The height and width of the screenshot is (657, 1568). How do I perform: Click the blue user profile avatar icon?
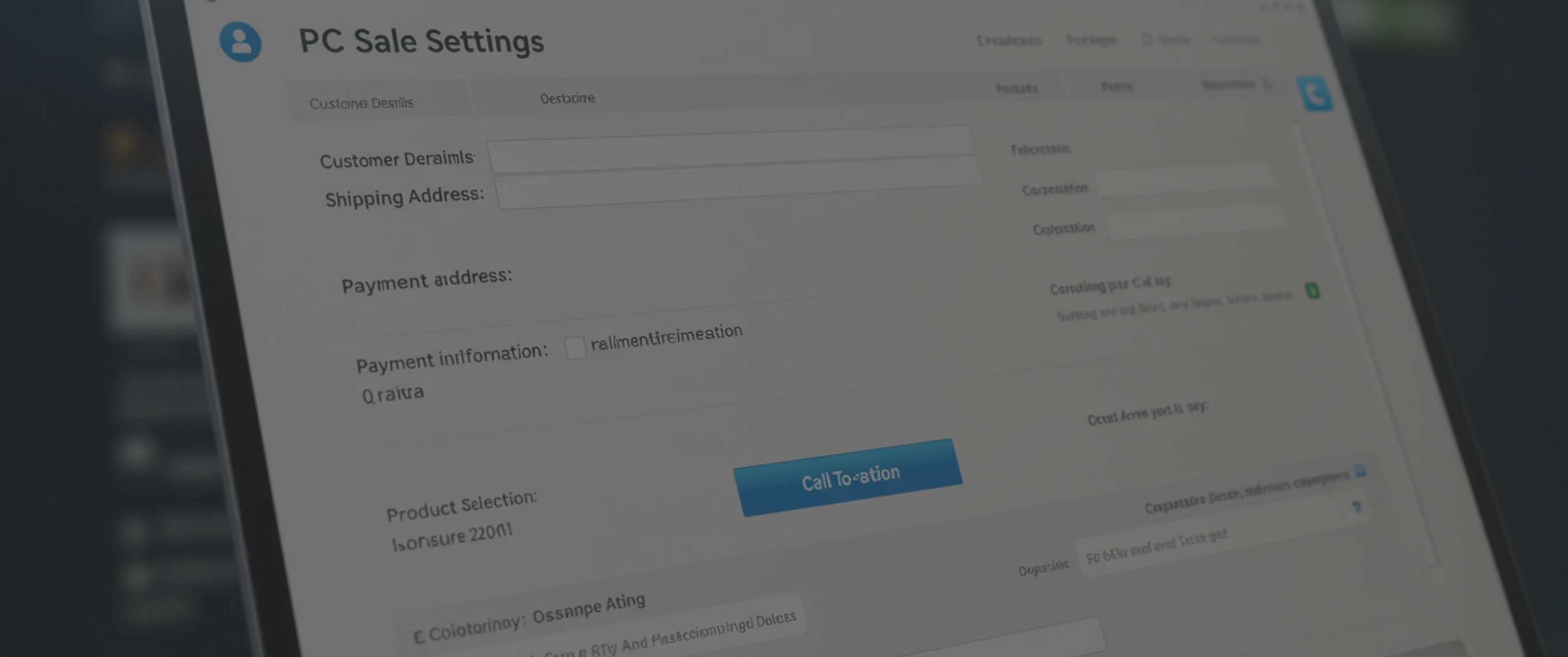click(240, 42)
